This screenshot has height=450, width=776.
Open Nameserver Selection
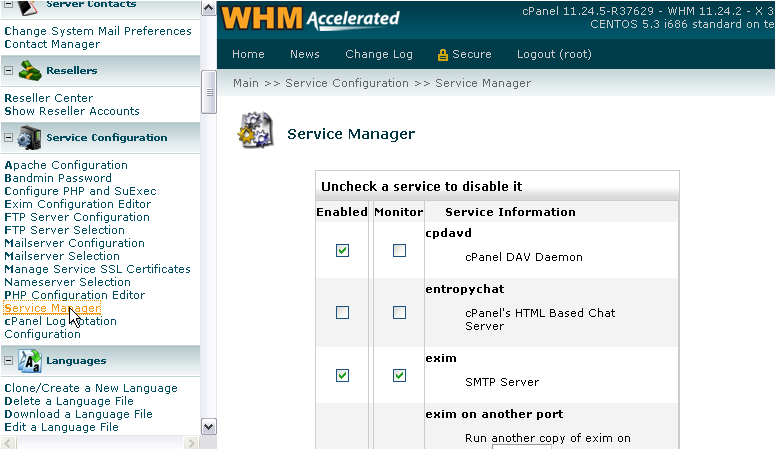coord(67,282)
